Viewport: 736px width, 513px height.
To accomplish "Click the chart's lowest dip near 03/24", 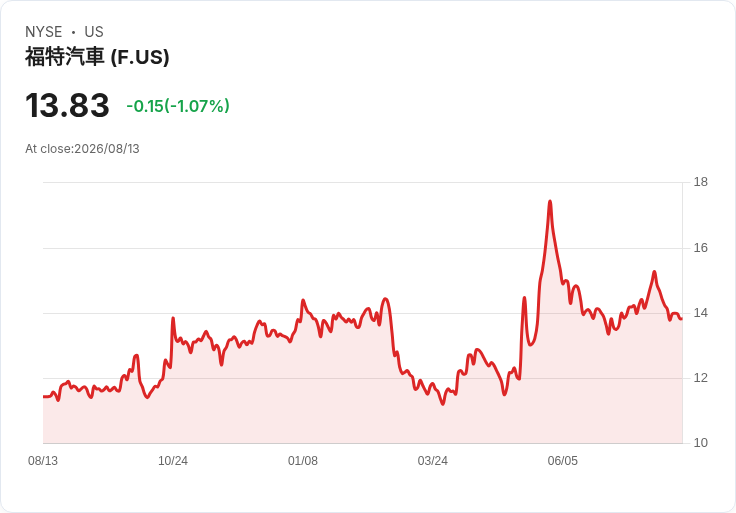I will coord(443,404).
